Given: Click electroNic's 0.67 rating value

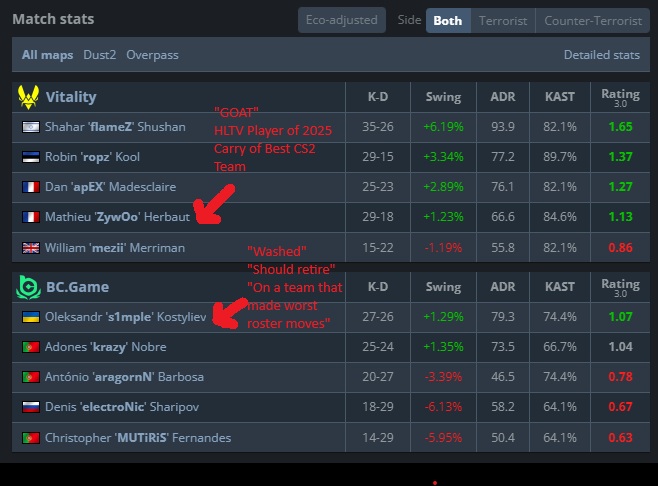Looking at the screenshot, I should (x=620, y=407).
